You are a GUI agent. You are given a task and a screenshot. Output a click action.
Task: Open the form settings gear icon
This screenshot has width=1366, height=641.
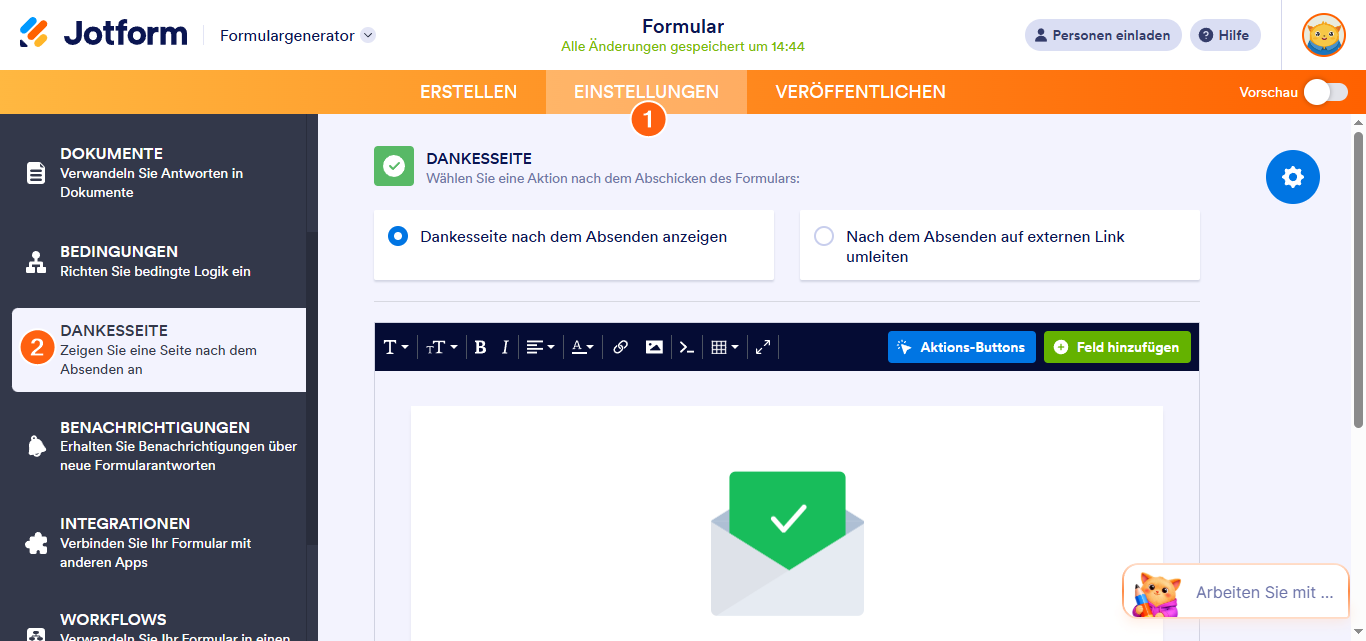[1292, 177]
